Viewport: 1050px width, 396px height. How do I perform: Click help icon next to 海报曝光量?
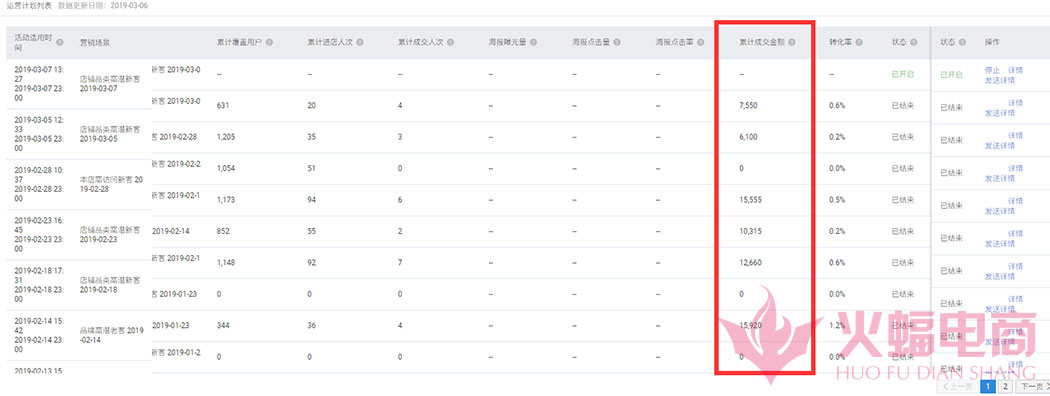[x=534, y=42]
